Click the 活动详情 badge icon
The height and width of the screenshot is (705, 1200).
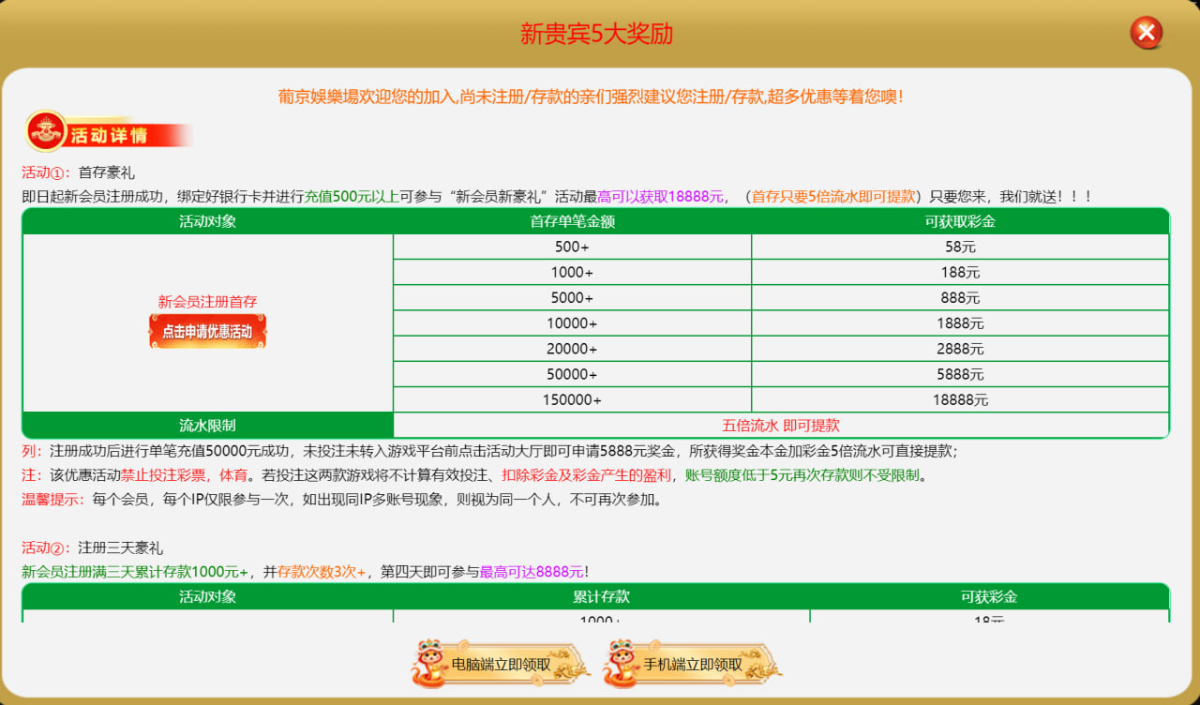pos(45,130)
